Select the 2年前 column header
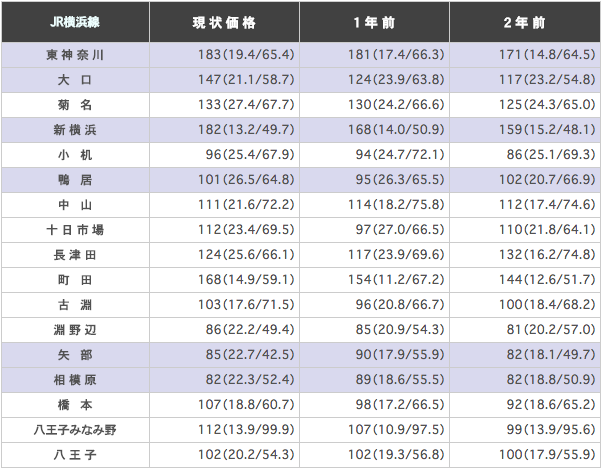This screenshot has width=604, height=470. (x=524, y=22)
